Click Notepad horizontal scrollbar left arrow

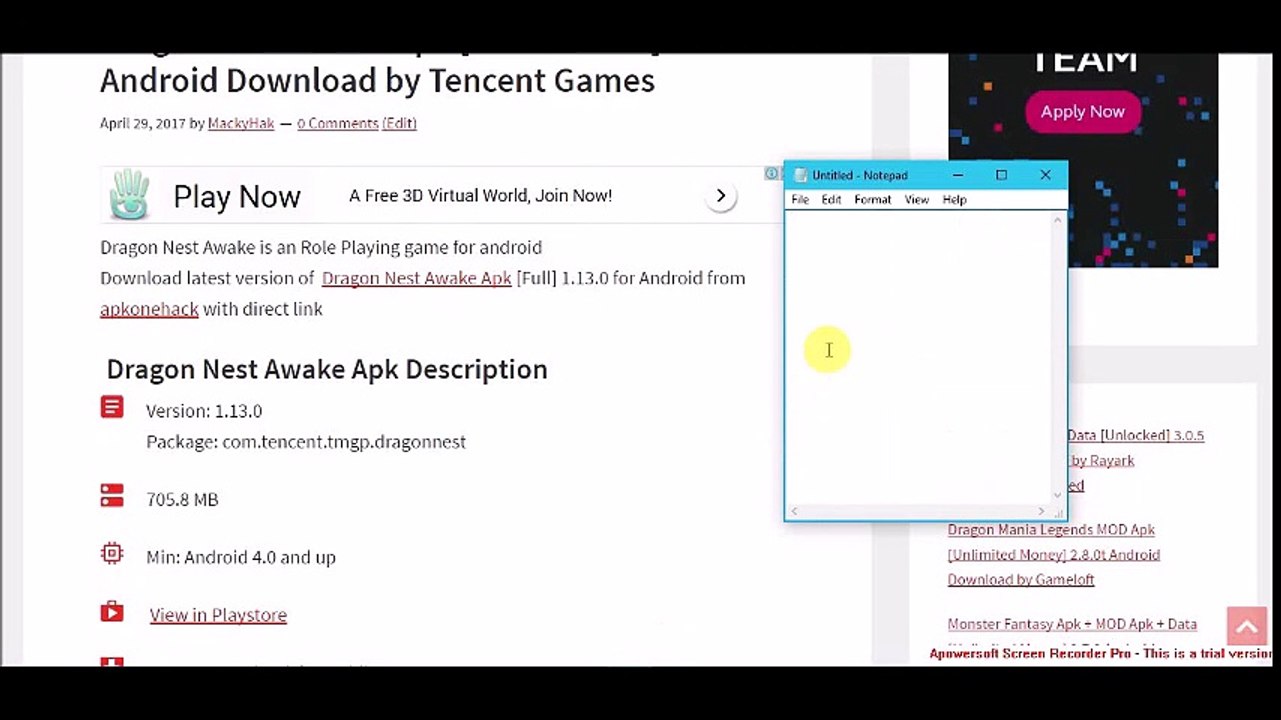[x=795, y=511]
